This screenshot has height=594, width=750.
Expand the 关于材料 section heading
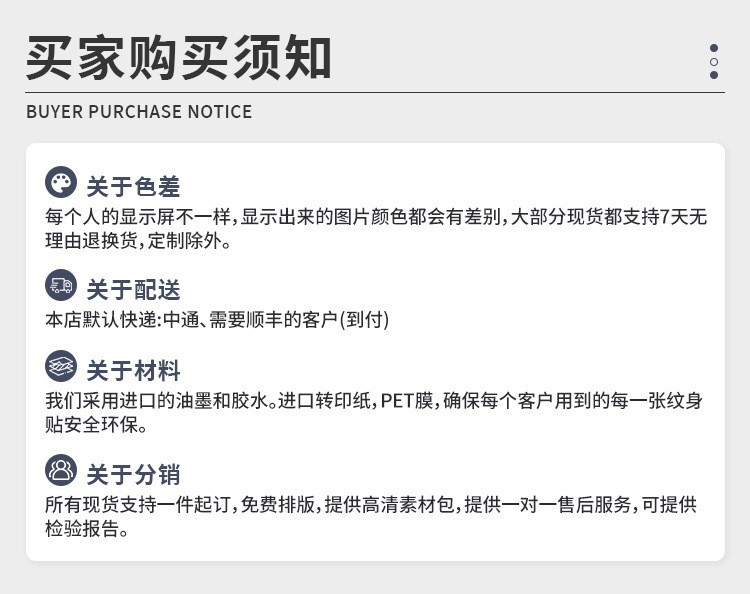(133, 371)
